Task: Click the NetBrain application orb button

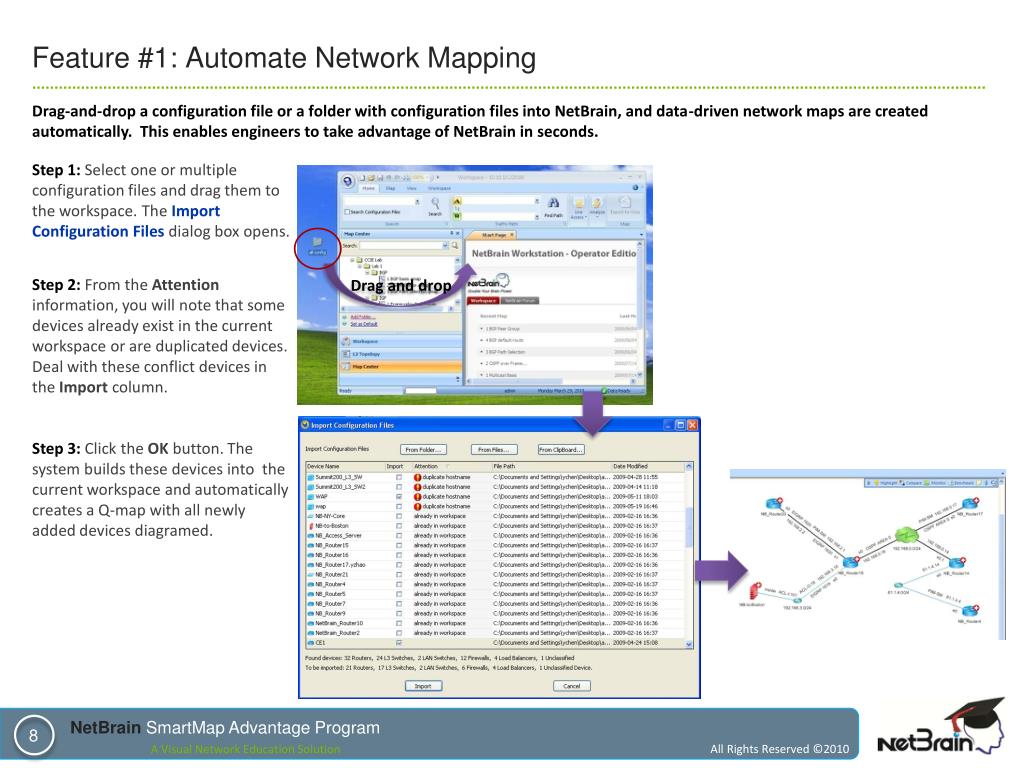Action: click(347, 181)
